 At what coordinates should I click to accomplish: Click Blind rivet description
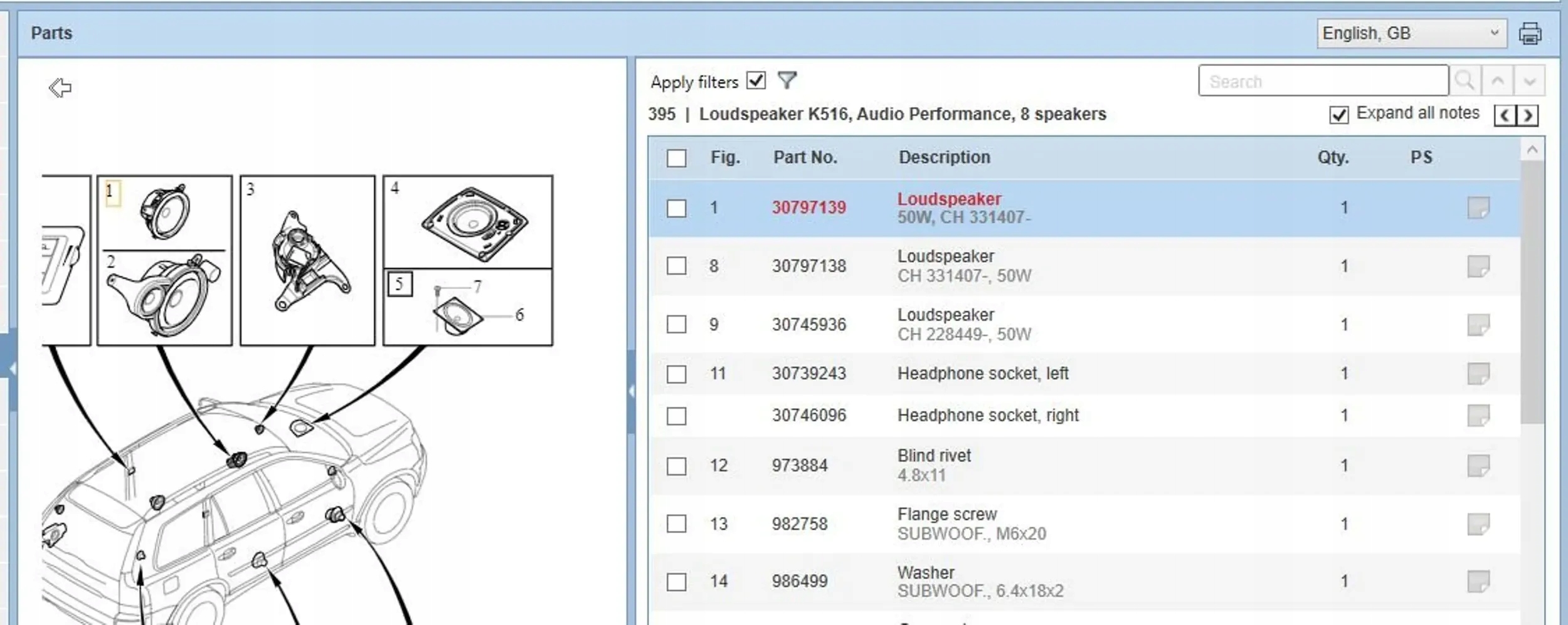(934, 456)
